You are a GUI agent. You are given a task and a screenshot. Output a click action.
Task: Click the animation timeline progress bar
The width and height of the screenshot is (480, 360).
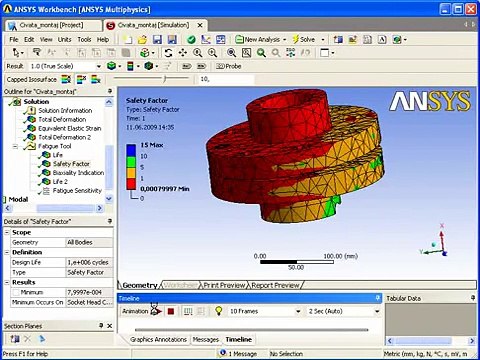click(x=252, y=330)
